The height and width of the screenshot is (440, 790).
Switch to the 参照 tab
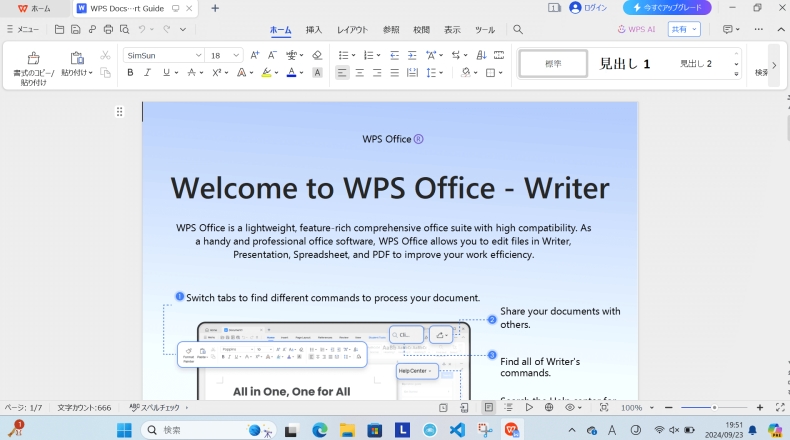391,30
